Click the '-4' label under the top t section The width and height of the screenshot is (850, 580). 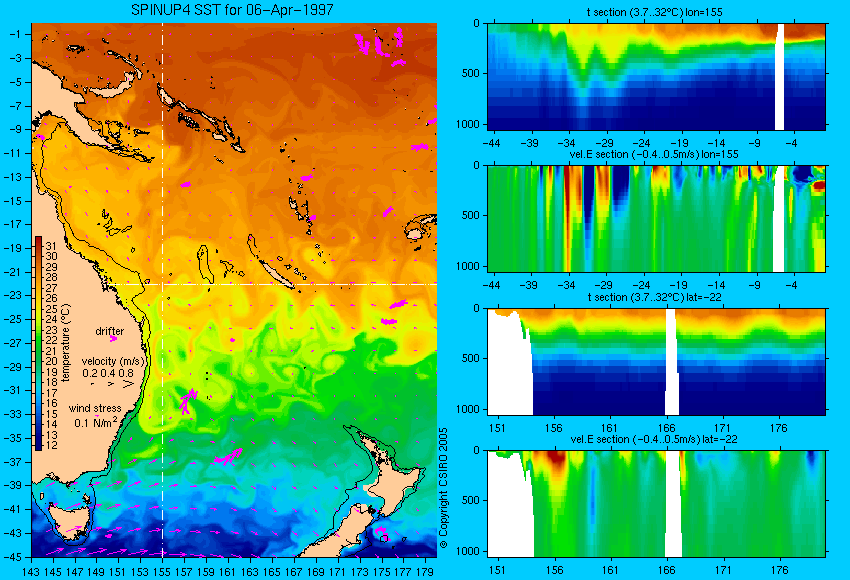pyautogui.click(x=791, y=143)
